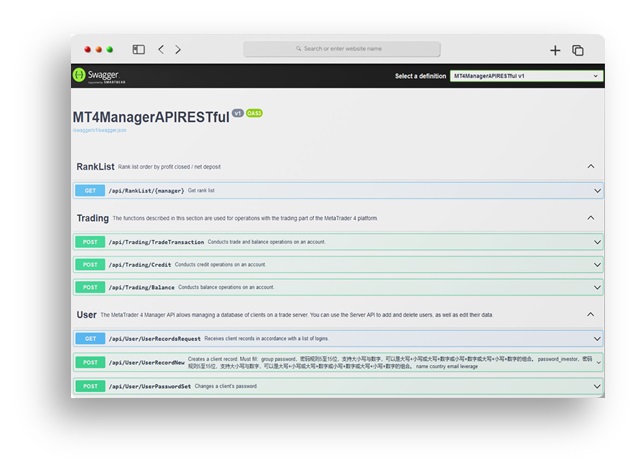Screen dimensions: 639x469
Task: Click path /api/Trading/Balance
Action: coord(141,287)
